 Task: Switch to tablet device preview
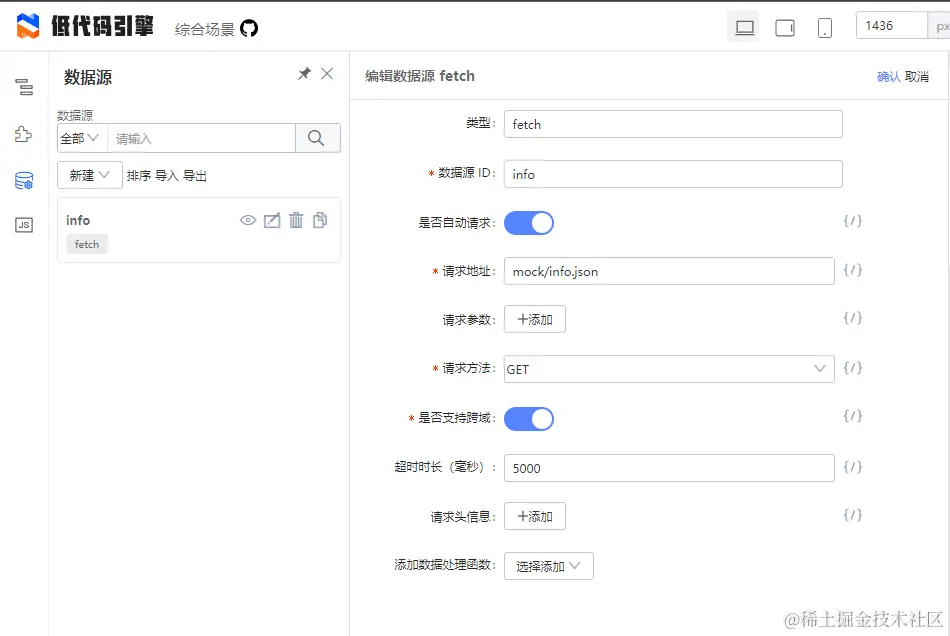click(785, 28)
